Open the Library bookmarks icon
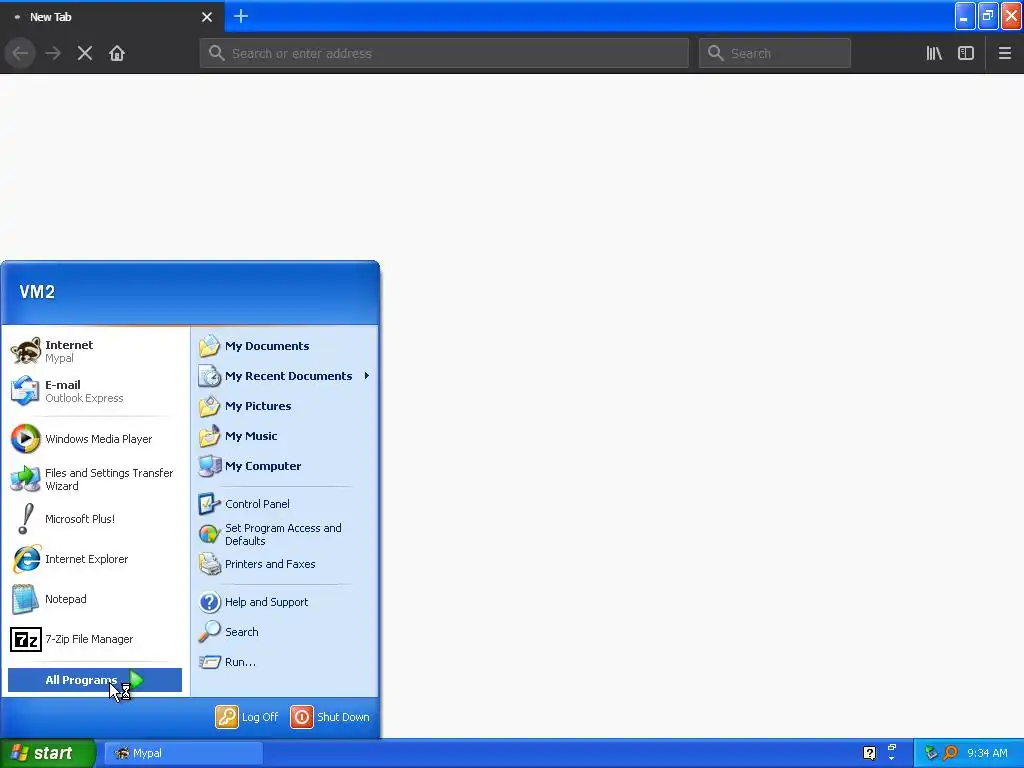This screenshot has width=1024, height=768. [934, 53]
